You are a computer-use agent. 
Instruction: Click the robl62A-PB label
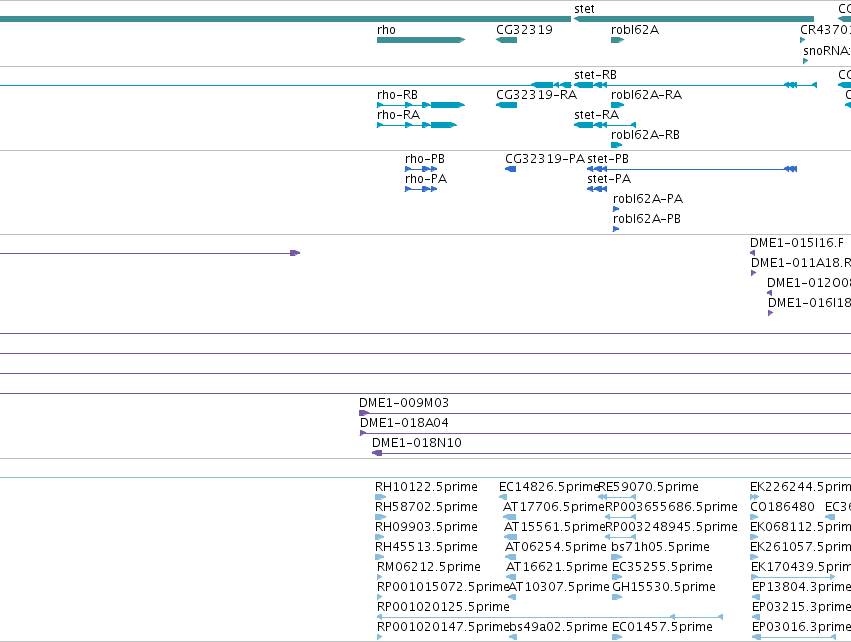coord(647,219)
